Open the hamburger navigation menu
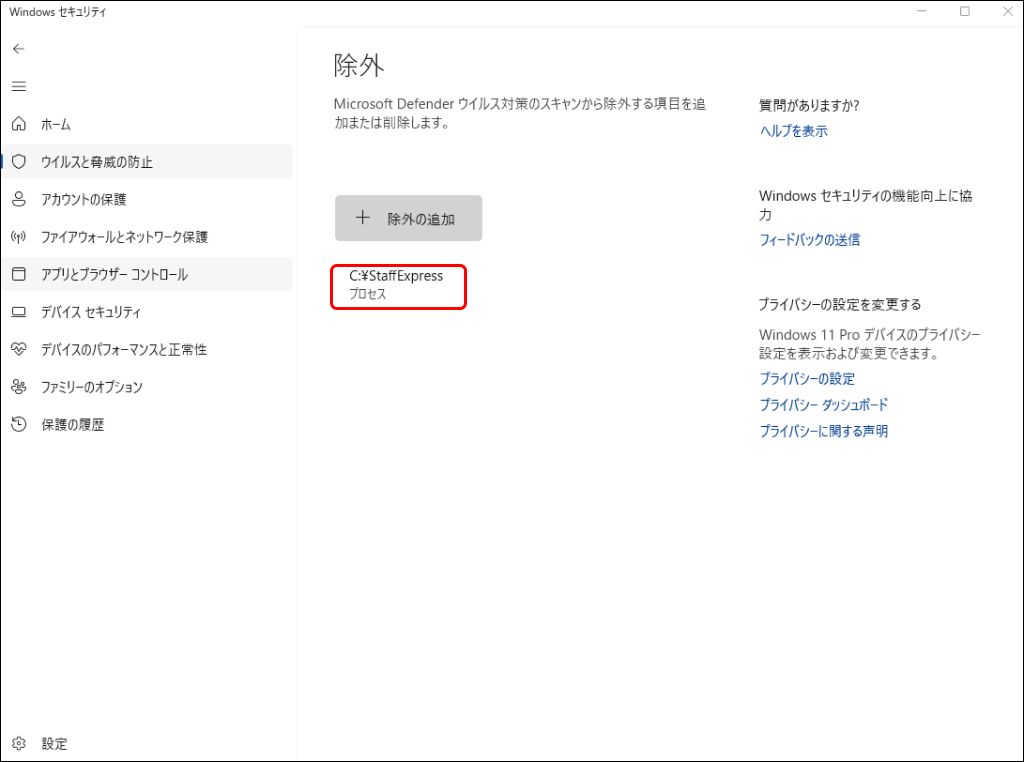This screenshot has width=1024, height=762. tap(19, 86)
